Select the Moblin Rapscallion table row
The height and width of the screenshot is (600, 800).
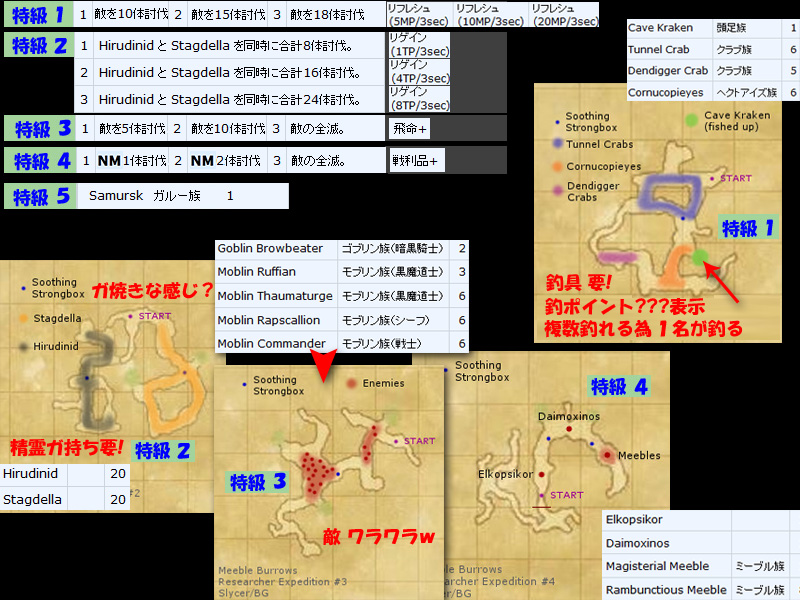[341, 320]
